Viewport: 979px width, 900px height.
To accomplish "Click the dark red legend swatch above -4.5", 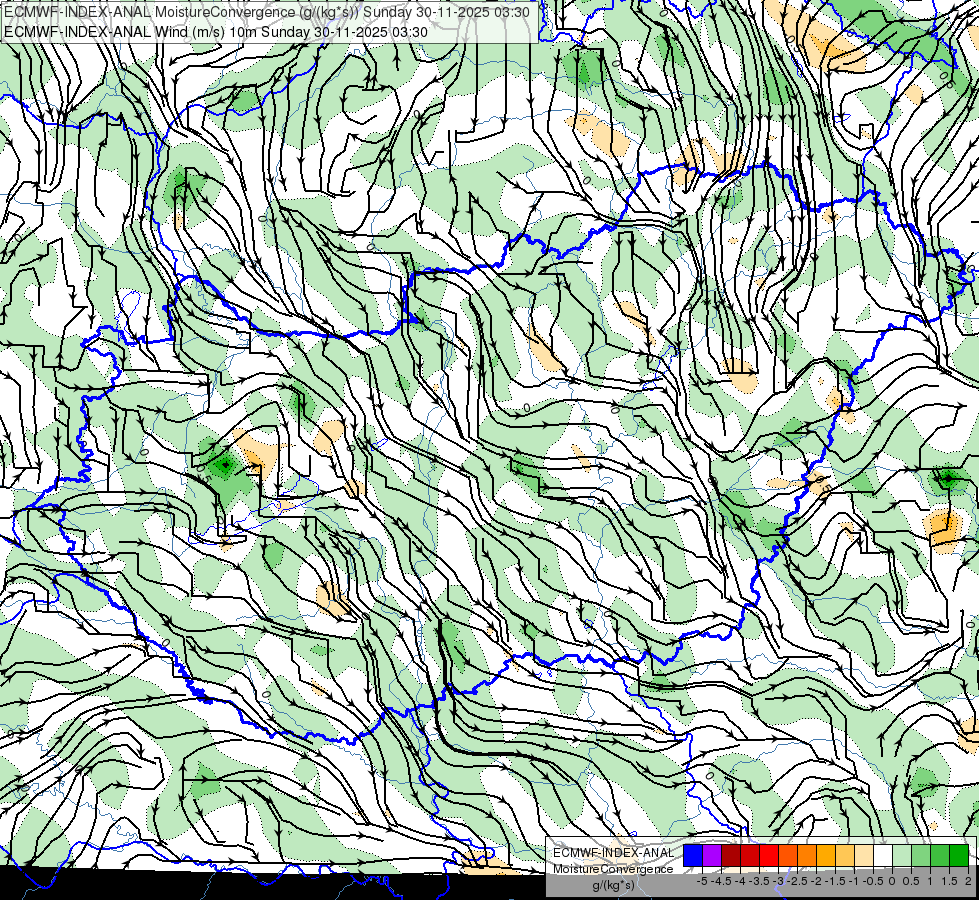I will [731, 856].
